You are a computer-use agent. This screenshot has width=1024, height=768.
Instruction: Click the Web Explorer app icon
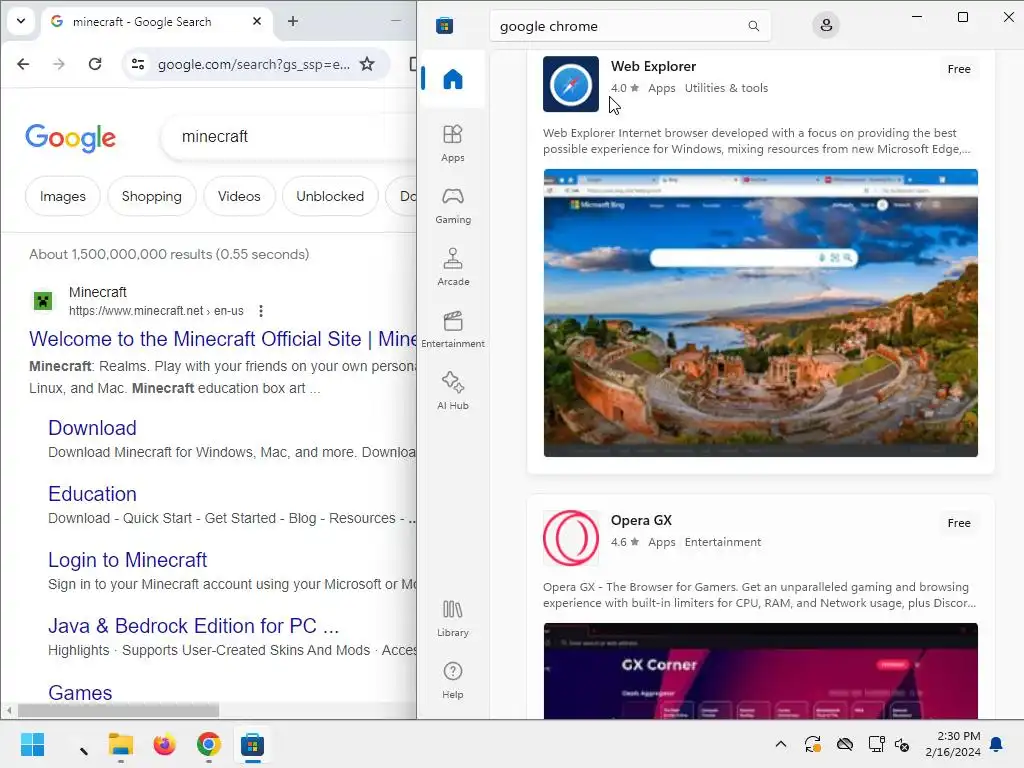(x=571, y=84)
